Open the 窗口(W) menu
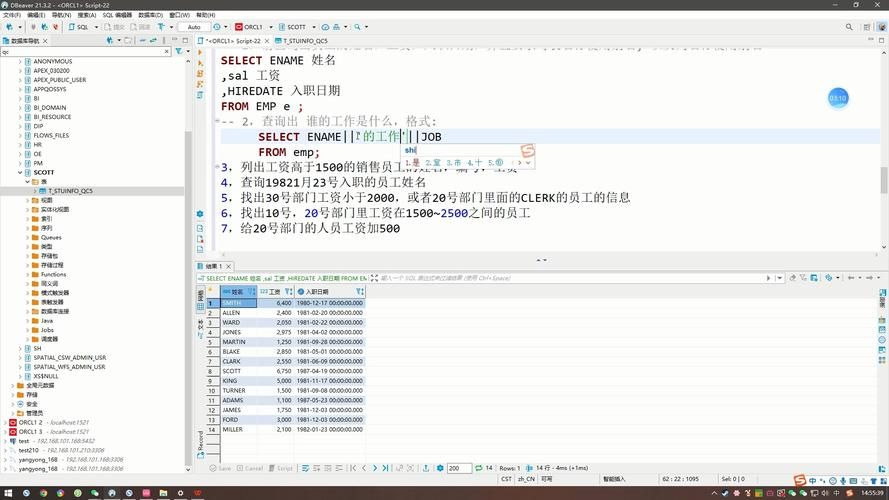 point(179,15)
